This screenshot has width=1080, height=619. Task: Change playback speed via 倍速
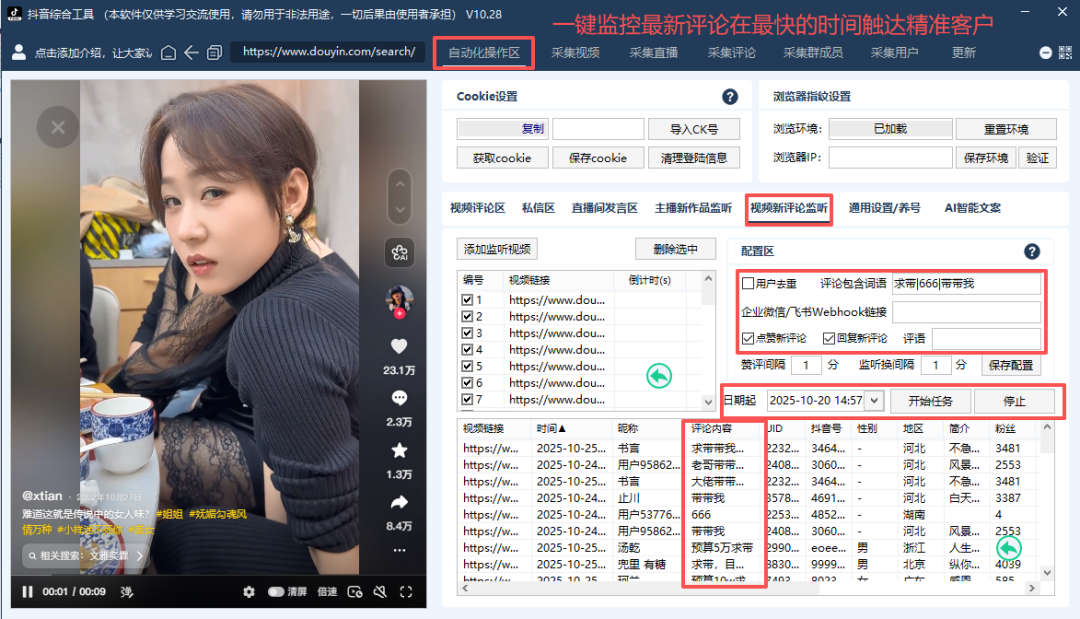pyautogui.click(x=327, y=591)
